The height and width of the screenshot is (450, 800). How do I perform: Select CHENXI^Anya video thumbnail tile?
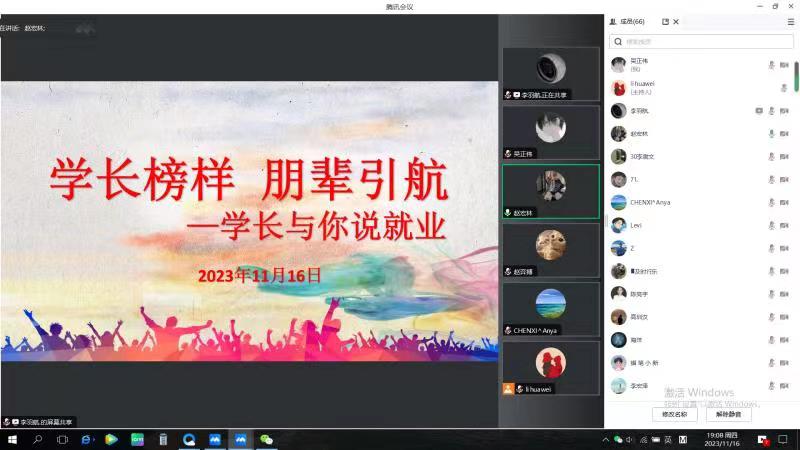pos(550,309)
